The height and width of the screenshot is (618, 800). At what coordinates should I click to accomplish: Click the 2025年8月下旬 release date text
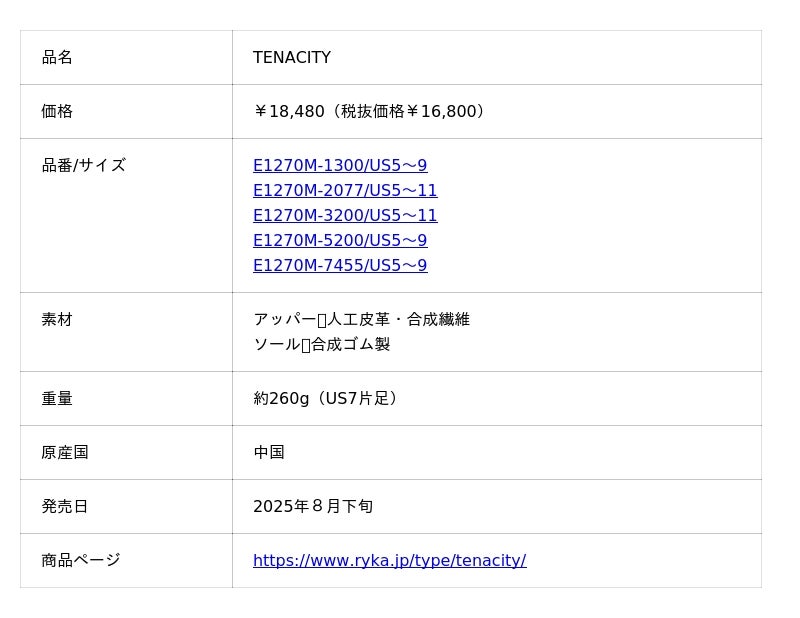(313, 507)
